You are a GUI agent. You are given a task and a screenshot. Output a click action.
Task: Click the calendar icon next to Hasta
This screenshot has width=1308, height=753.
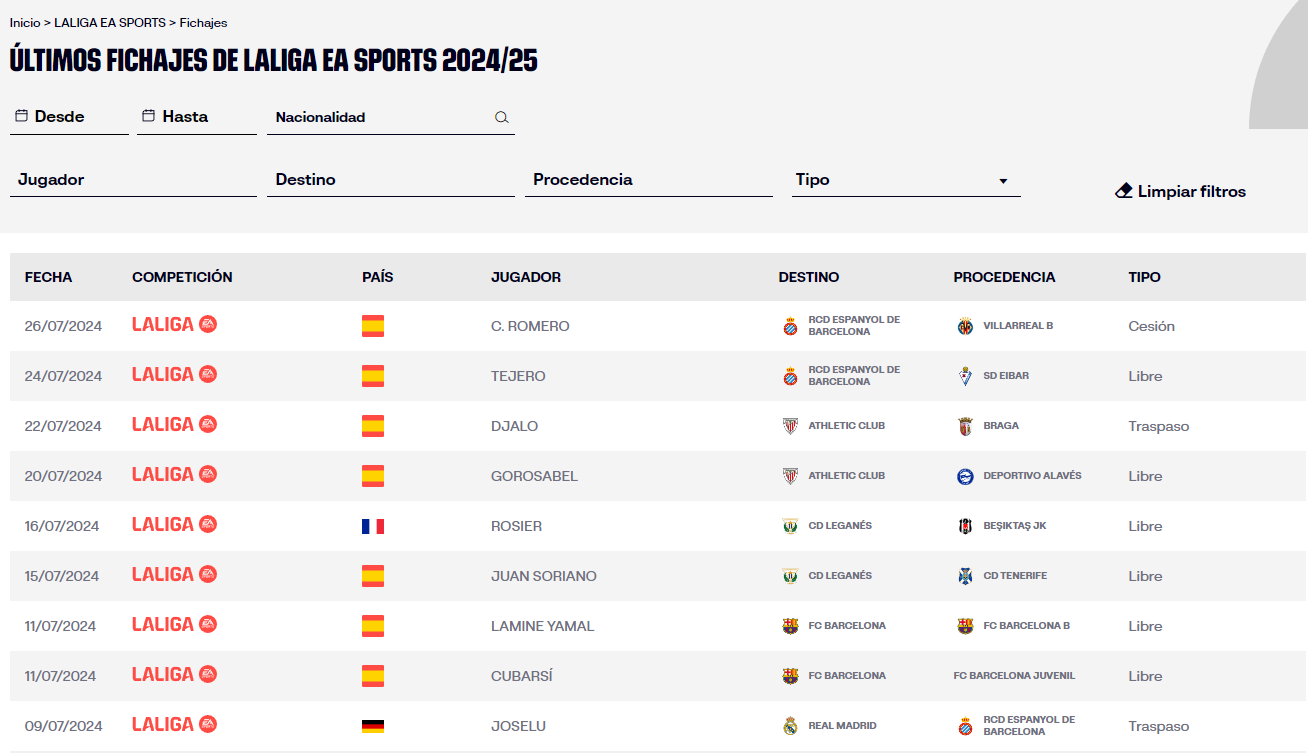tap(148, 115)
